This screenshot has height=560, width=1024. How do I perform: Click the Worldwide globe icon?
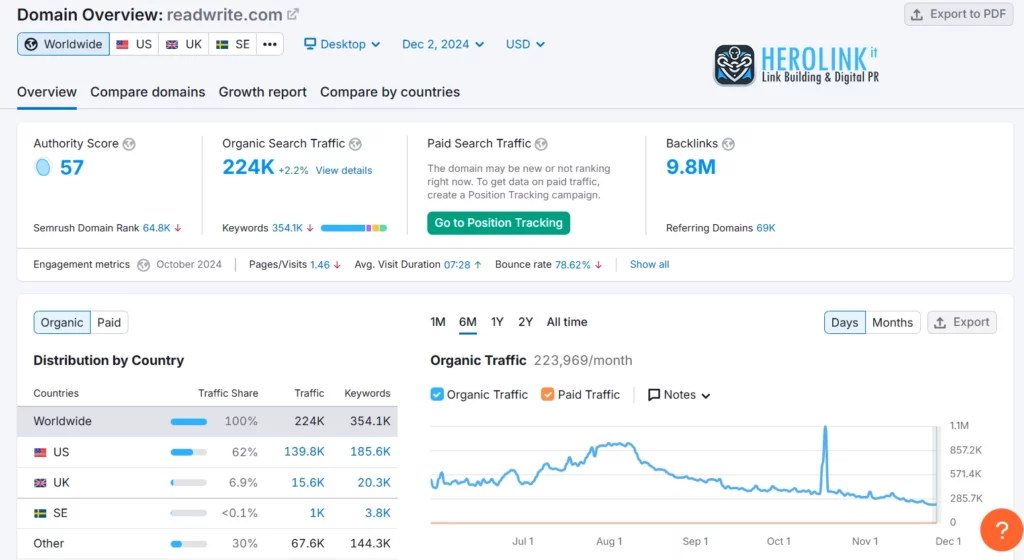[x=31, y=44]
